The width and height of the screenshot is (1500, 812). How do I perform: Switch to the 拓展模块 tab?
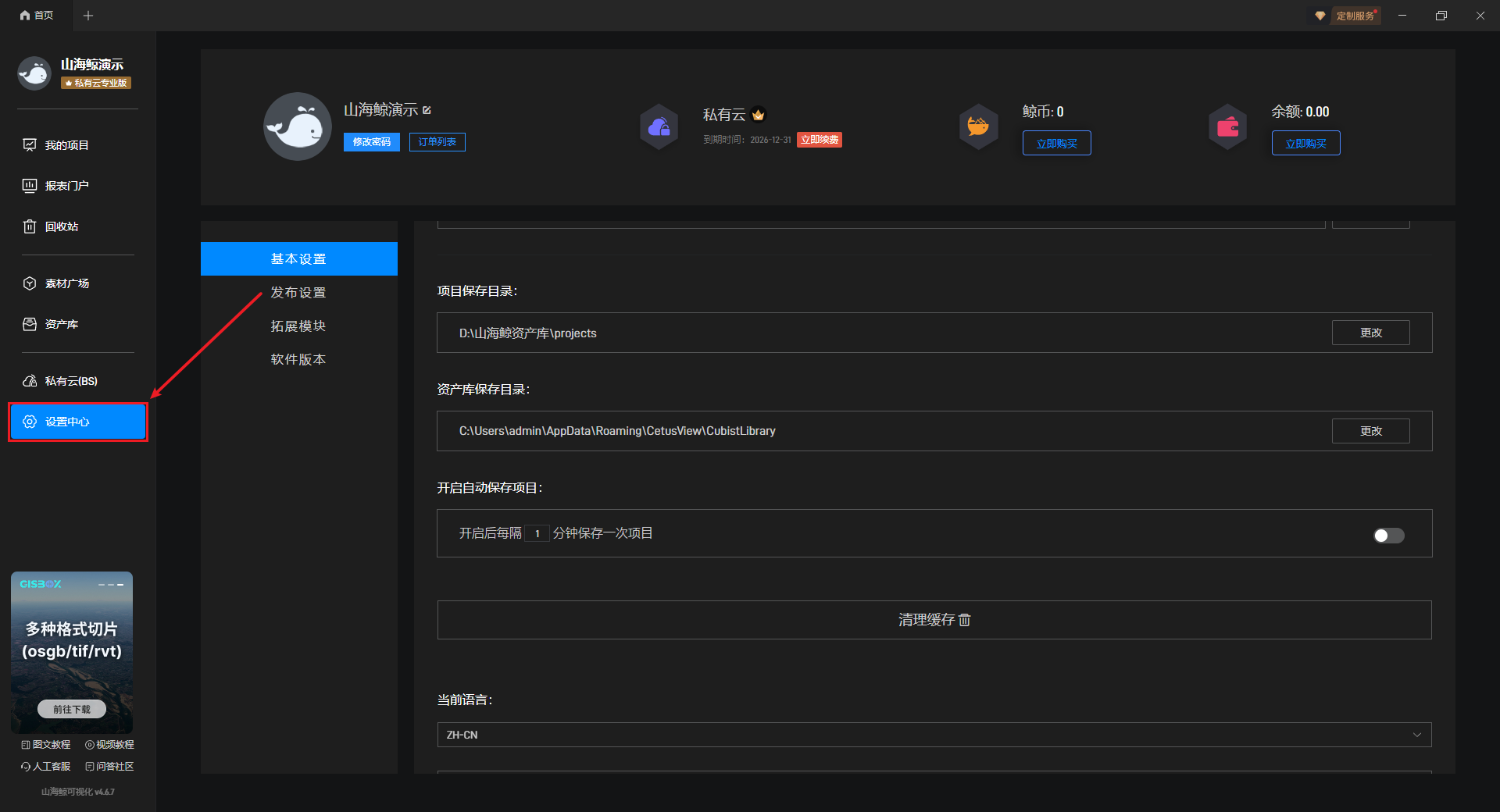(298, 326)
